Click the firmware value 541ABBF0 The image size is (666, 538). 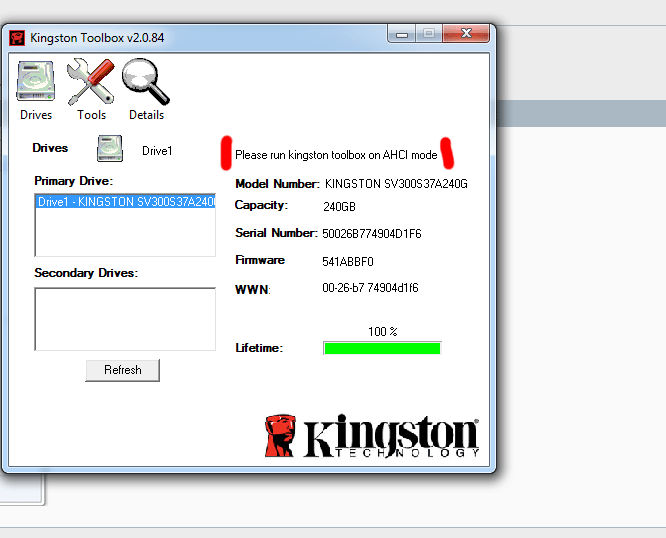348,262
